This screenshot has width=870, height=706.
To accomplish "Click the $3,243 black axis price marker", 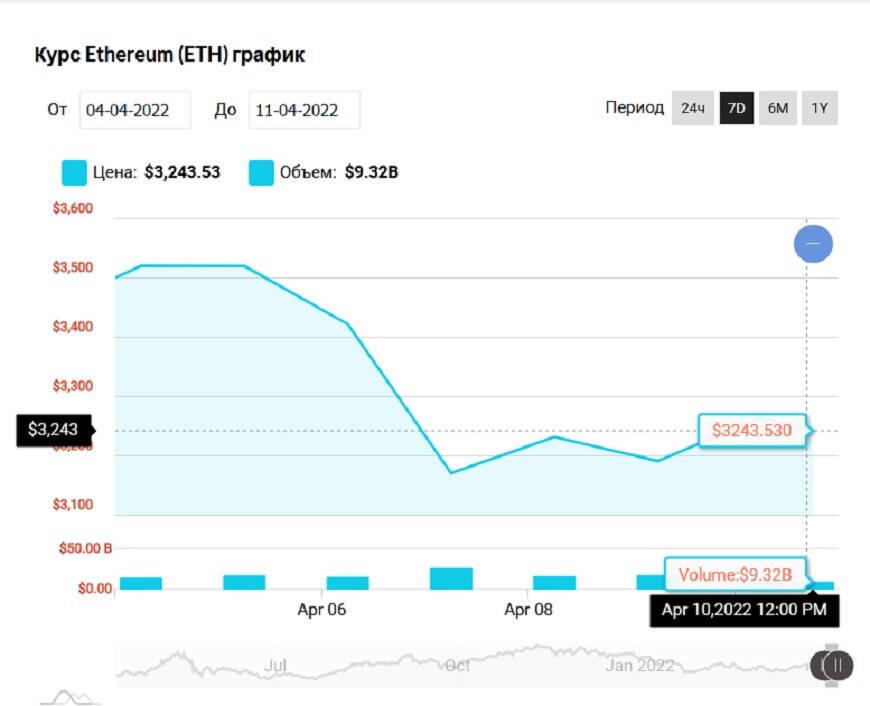I will click(x=53, y=430).
